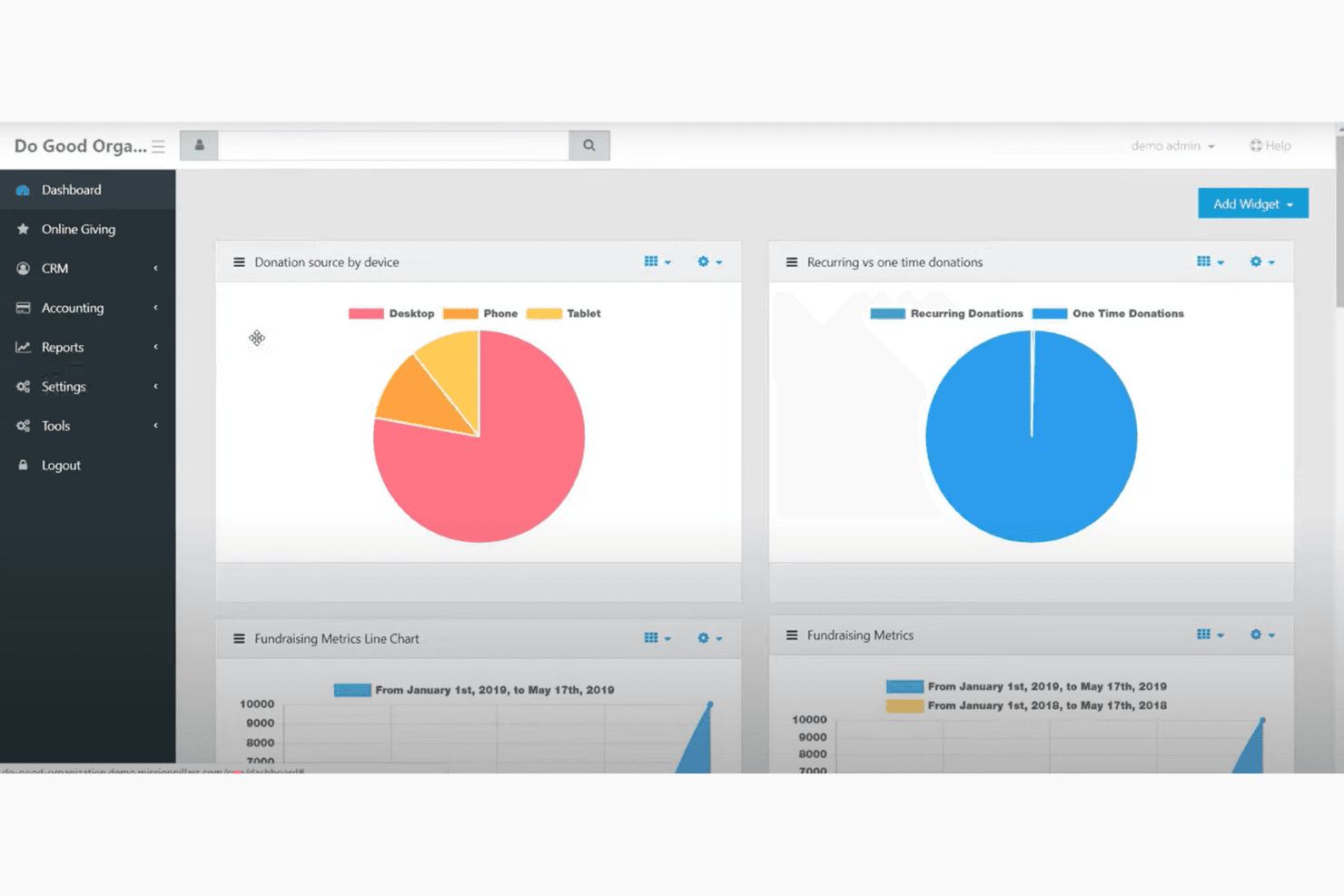Click the Tools gears icon in sidebar
The width and height of the screenshot is (1344, 896).
23,426
